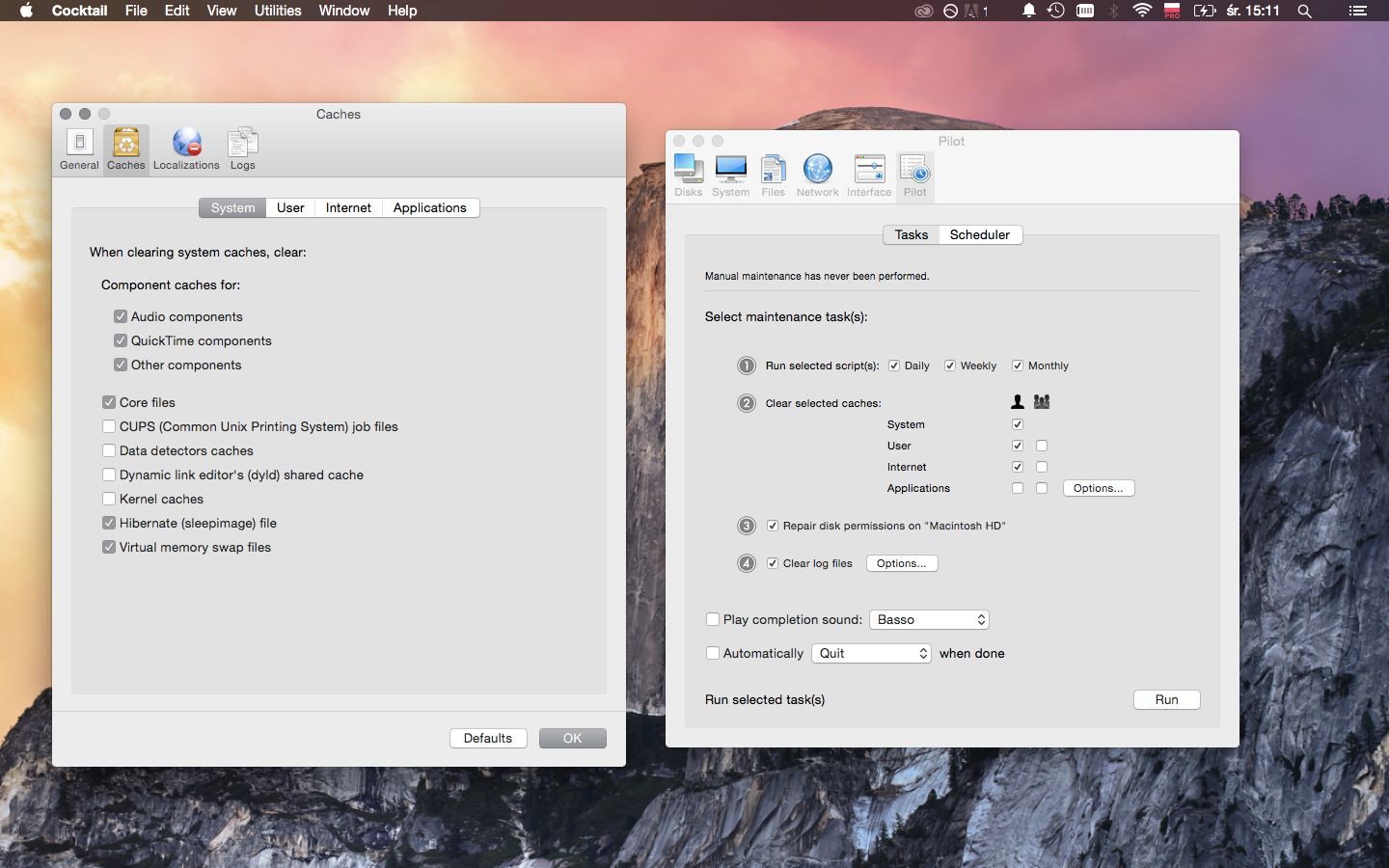
Task: Click the keyboard viewer menu bar icon
Action: coord(1085,11)
